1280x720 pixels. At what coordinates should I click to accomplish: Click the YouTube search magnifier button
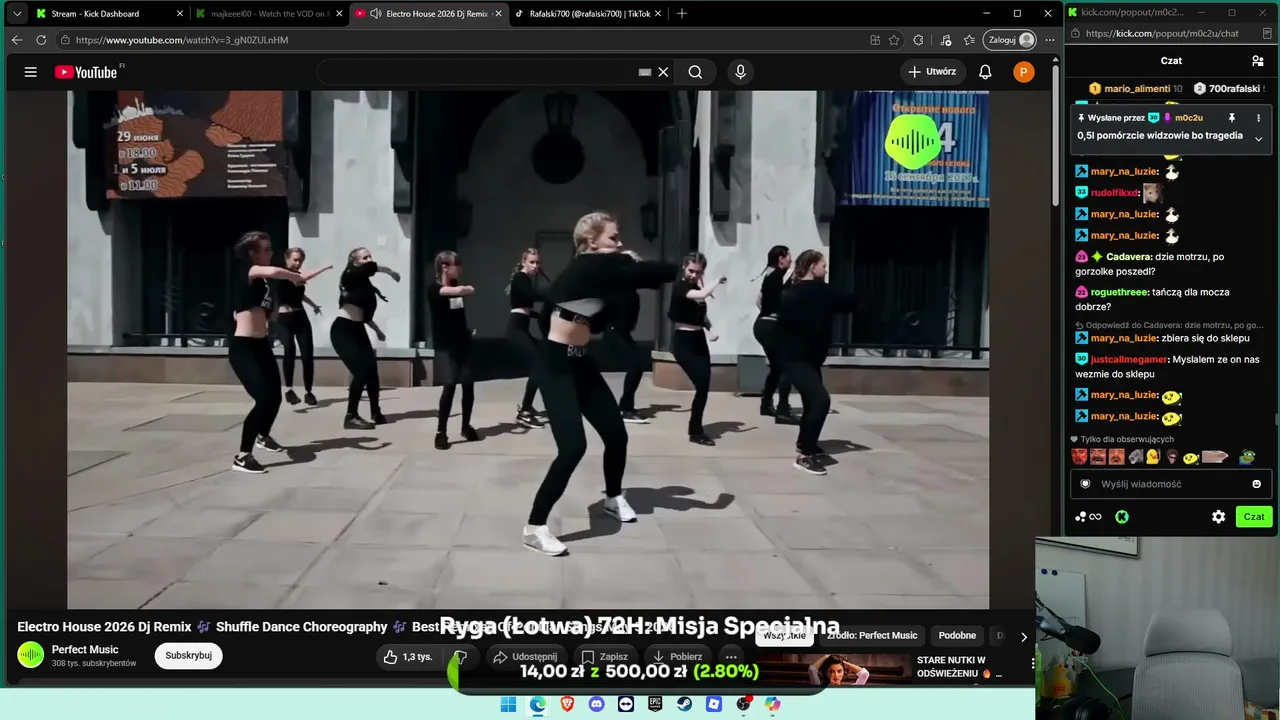pos(695,72)
